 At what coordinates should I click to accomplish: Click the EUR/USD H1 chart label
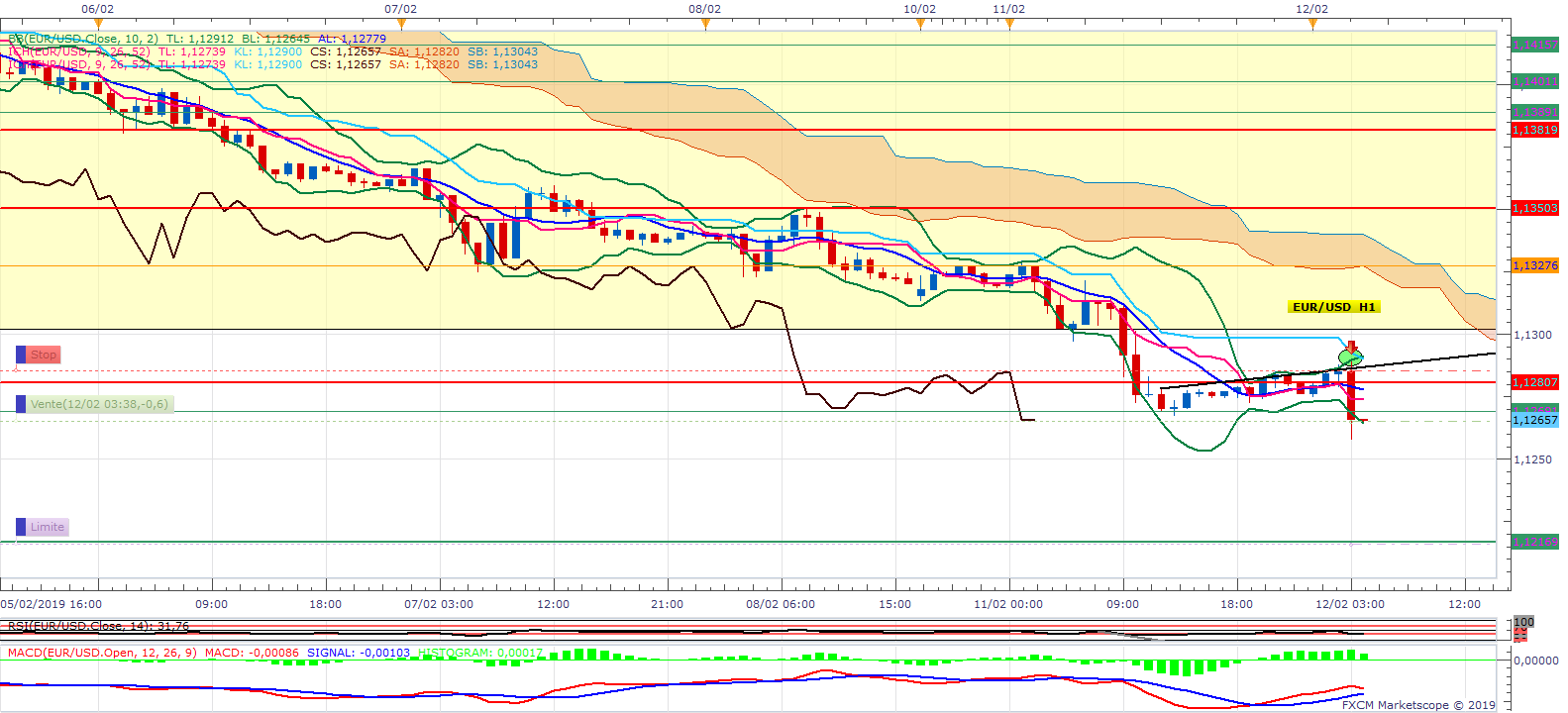click(x=1334, y=307)
